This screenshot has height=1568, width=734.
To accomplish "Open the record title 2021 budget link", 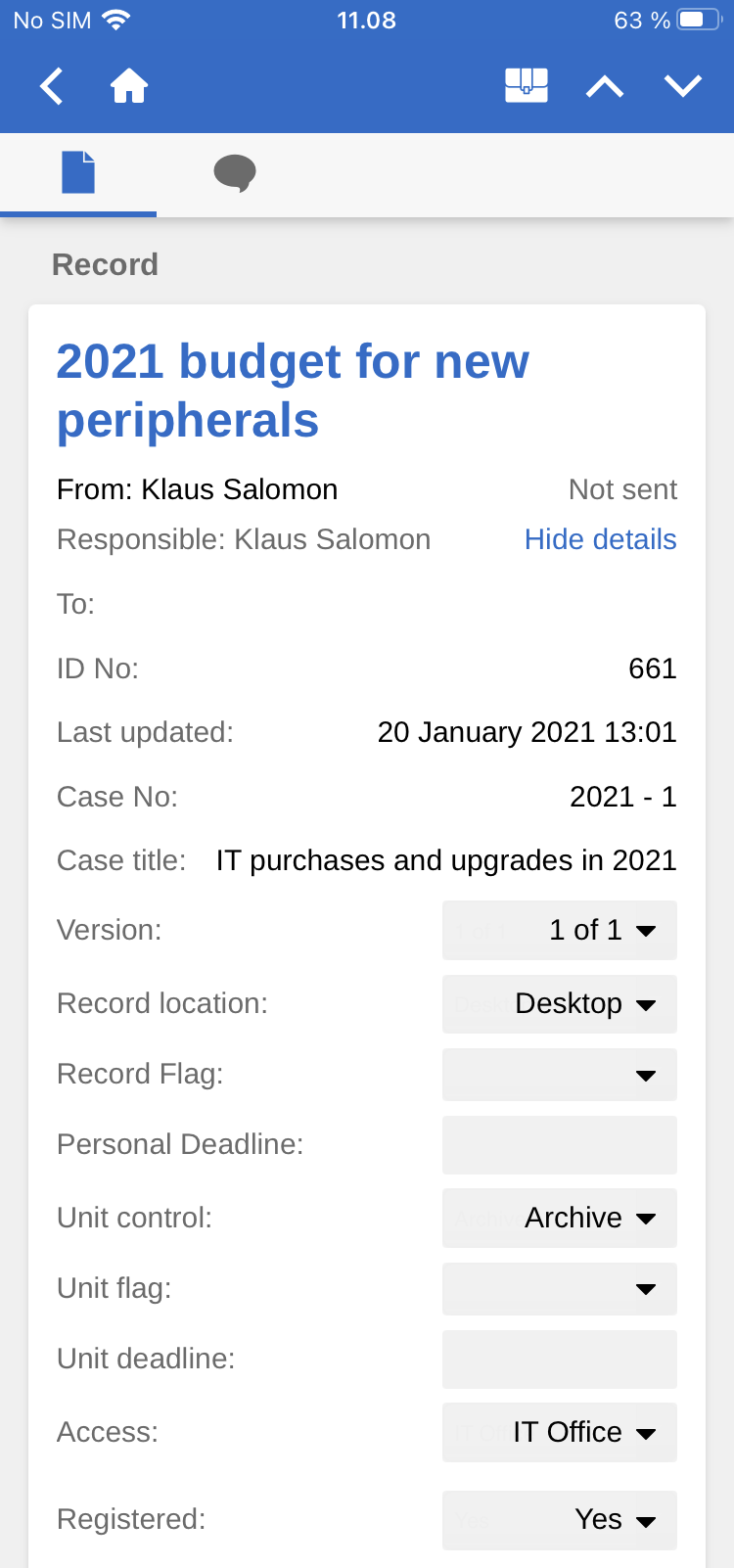I will click(x=292, y=391).
